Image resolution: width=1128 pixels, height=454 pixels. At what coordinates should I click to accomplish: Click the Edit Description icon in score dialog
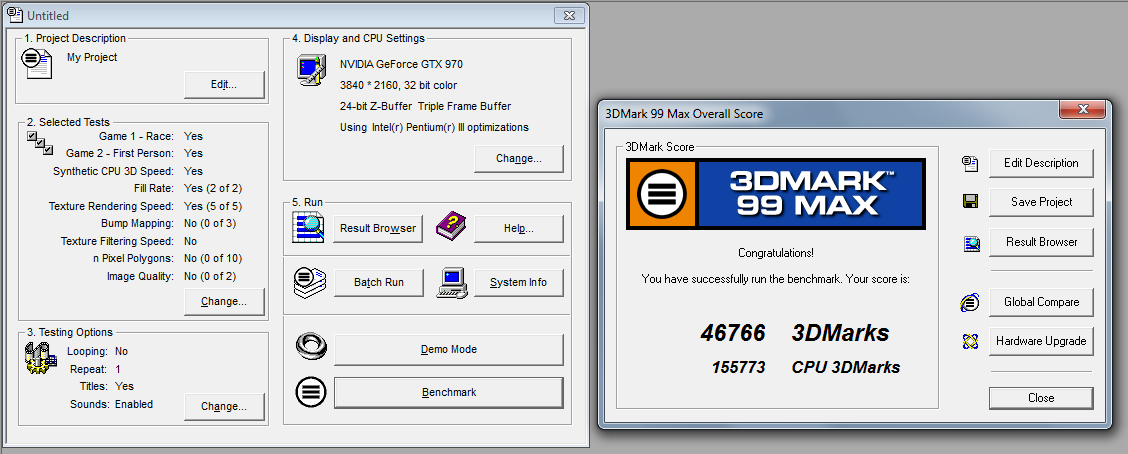pyautogui.click(x=970, y=163)
